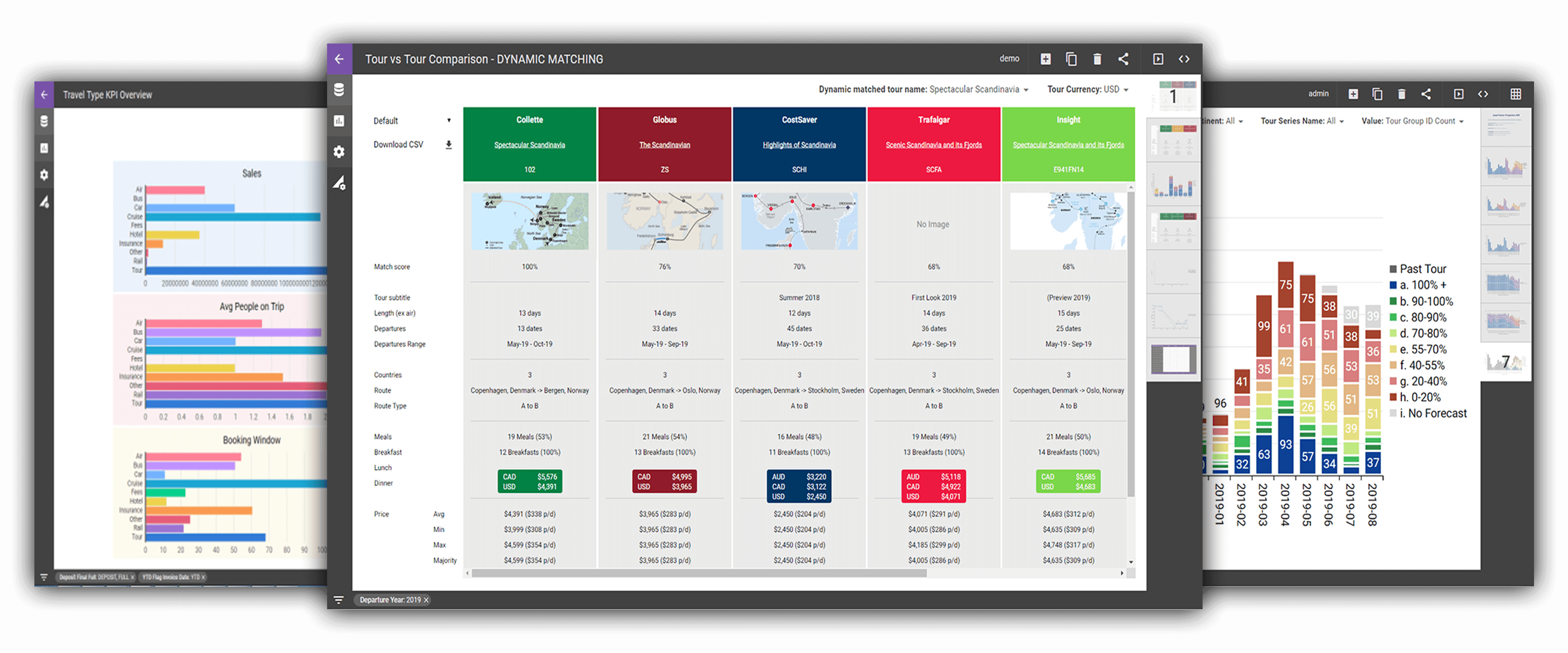Click demo user label in Tour Comparison header
The width and height of the screenshot is (1568, 653).
1009,59
